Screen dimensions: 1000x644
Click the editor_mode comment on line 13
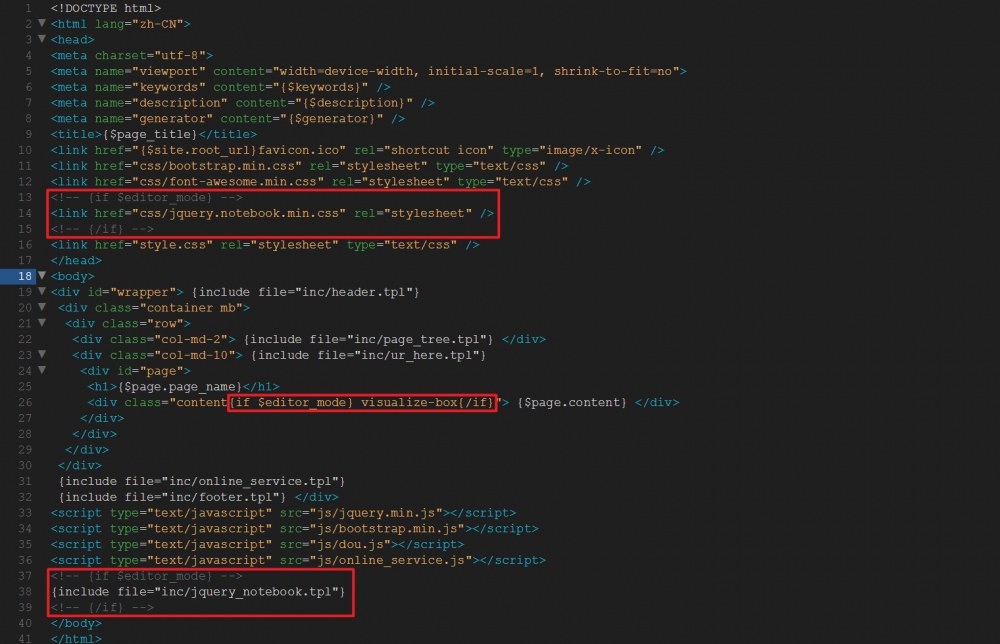click(x=147, y=198)
